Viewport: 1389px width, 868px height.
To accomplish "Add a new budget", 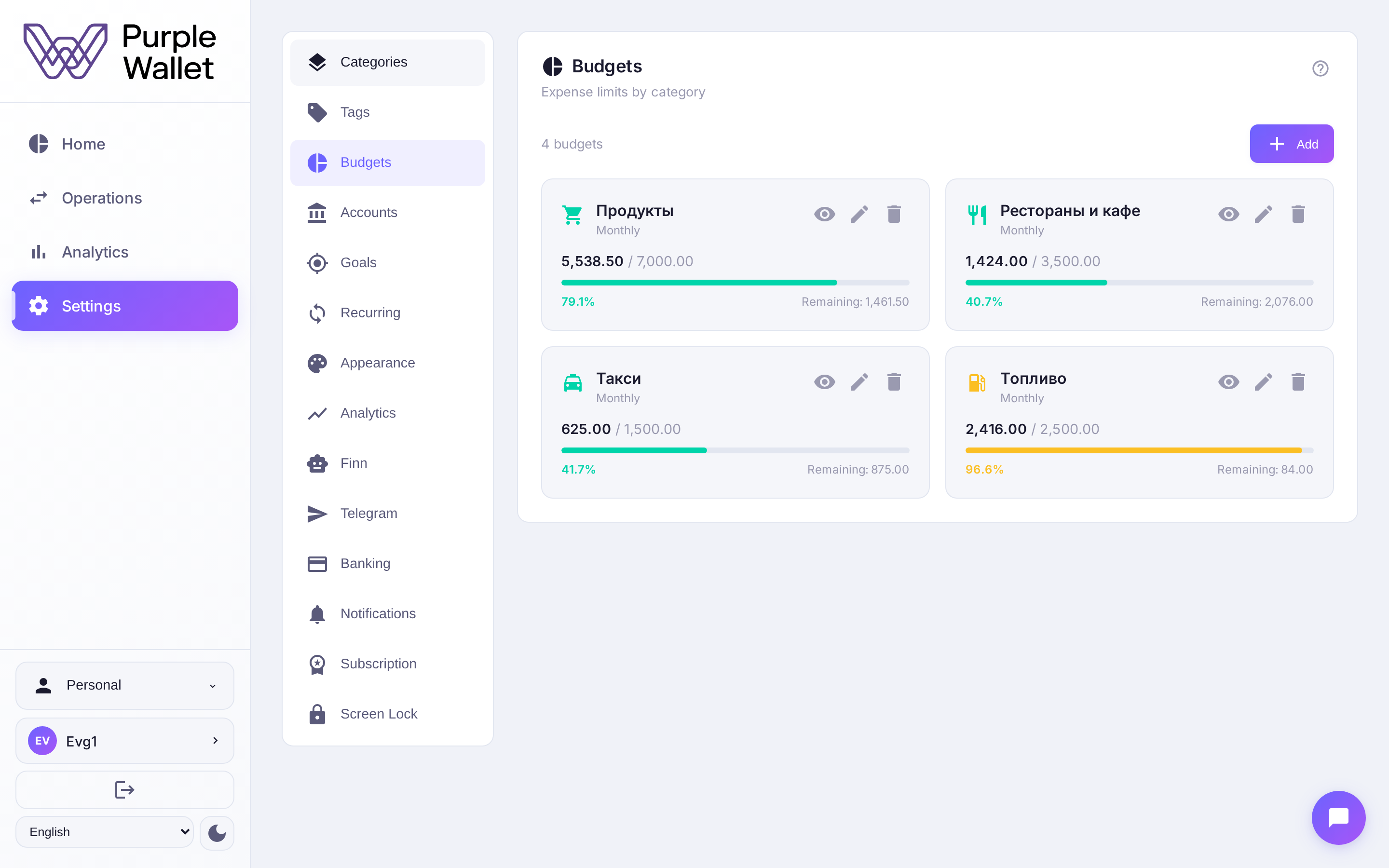I will 1292,144.
